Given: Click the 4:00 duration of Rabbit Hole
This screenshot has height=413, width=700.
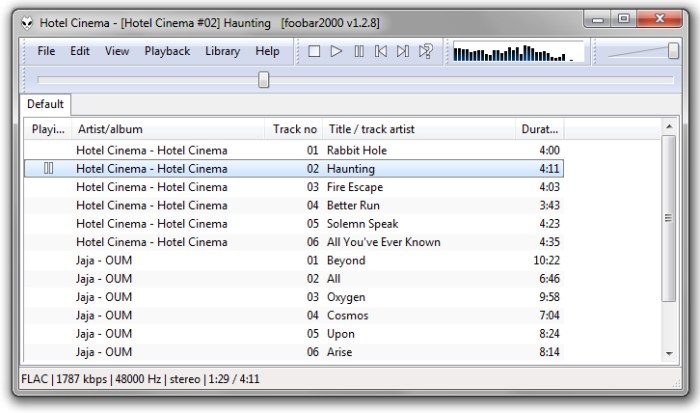Looking at the screenshot, I should 549,150.
